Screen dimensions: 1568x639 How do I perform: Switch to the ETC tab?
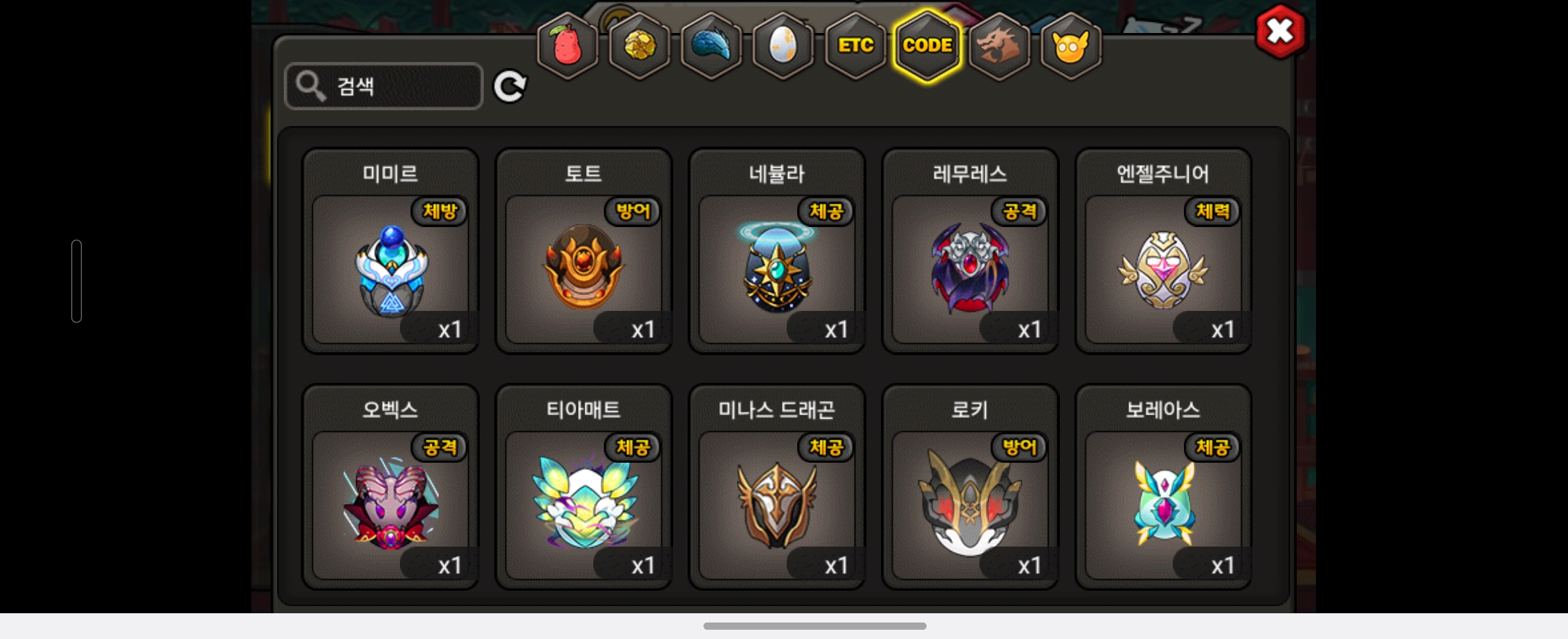coord(855,46)
